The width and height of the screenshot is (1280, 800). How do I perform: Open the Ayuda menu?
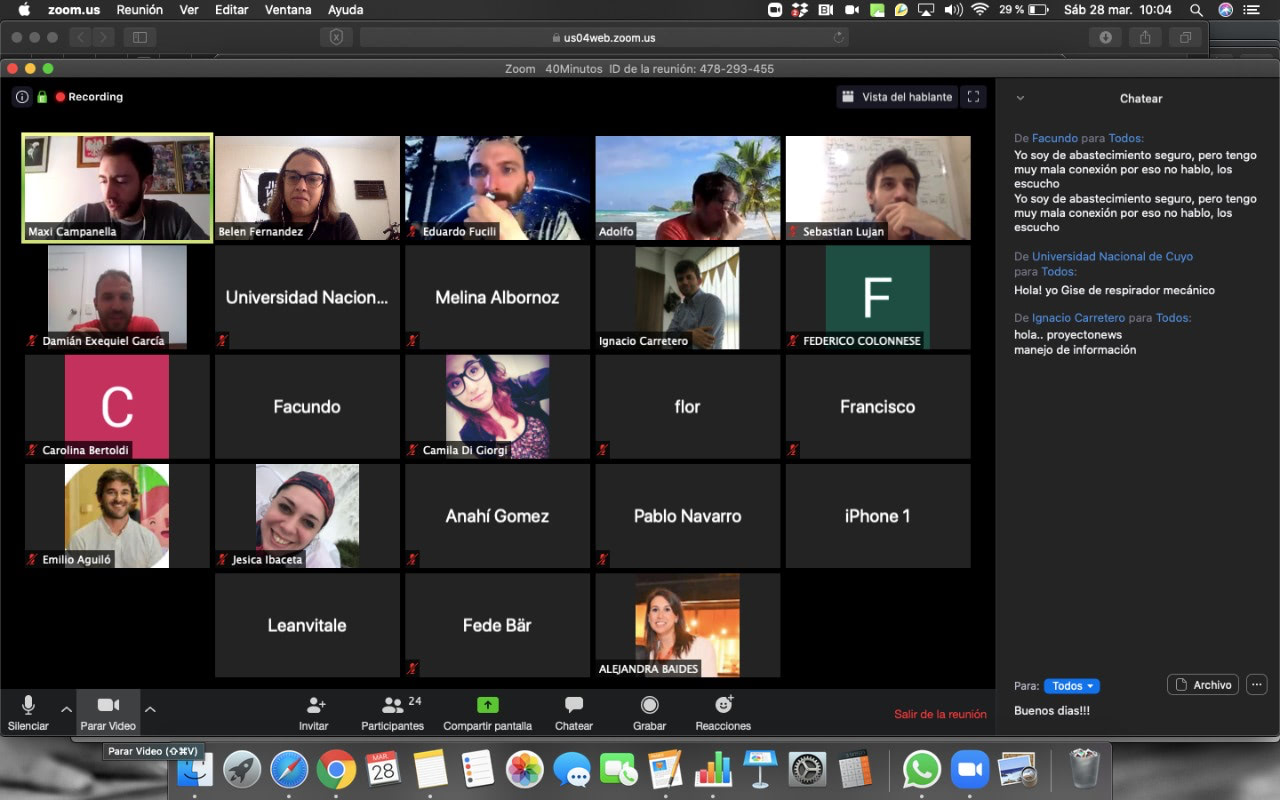pos(346,10)
